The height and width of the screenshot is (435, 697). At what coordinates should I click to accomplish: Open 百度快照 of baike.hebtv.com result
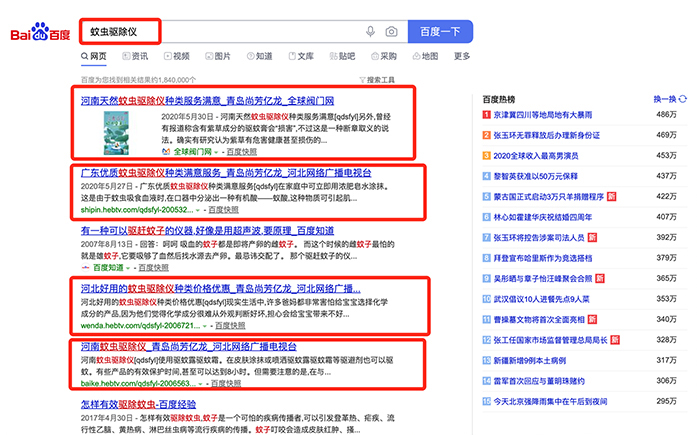pyautogui.click(x=226, y=383)
